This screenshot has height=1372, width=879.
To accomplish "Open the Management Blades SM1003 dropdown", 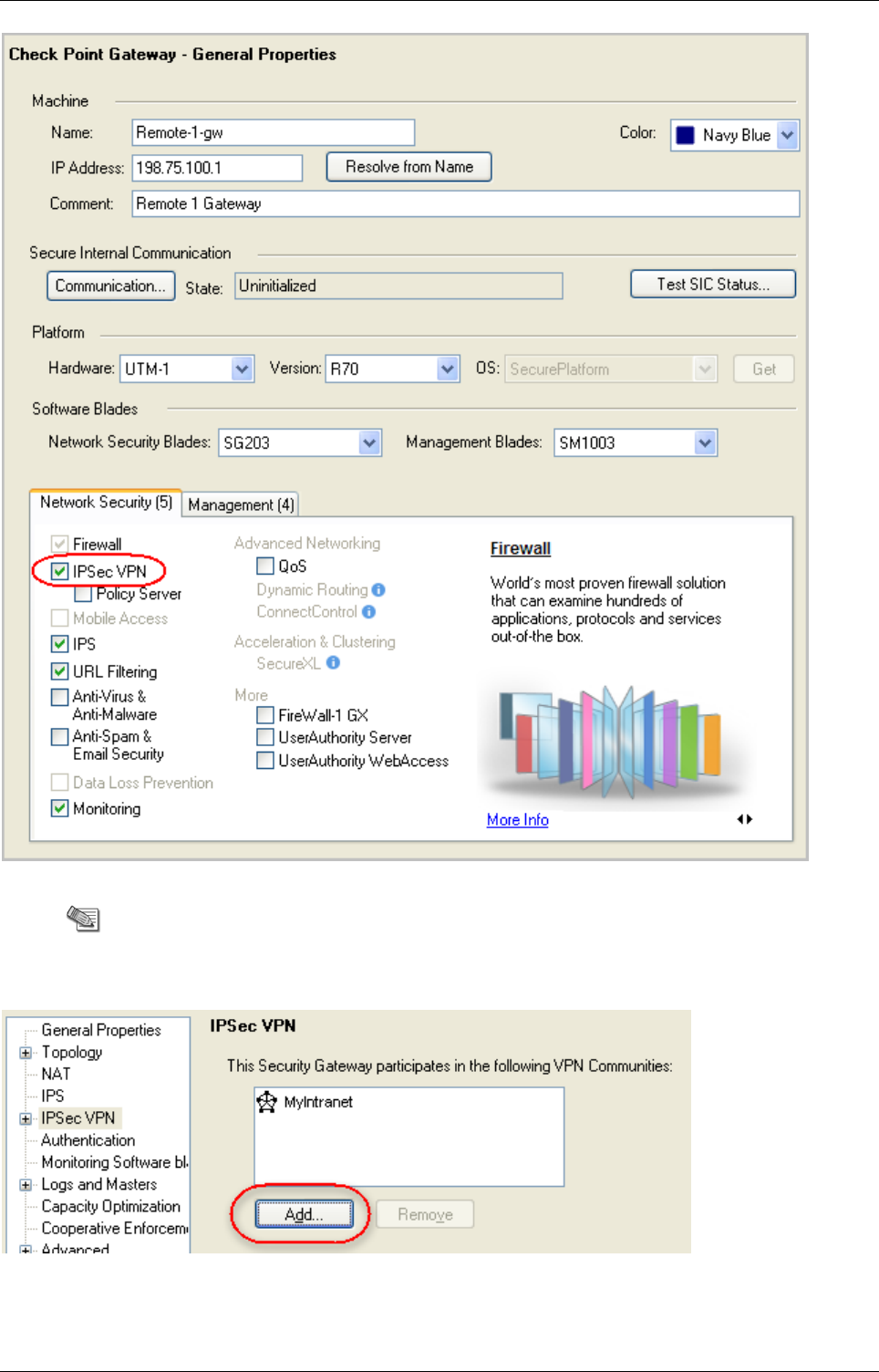I will (705, 442).
